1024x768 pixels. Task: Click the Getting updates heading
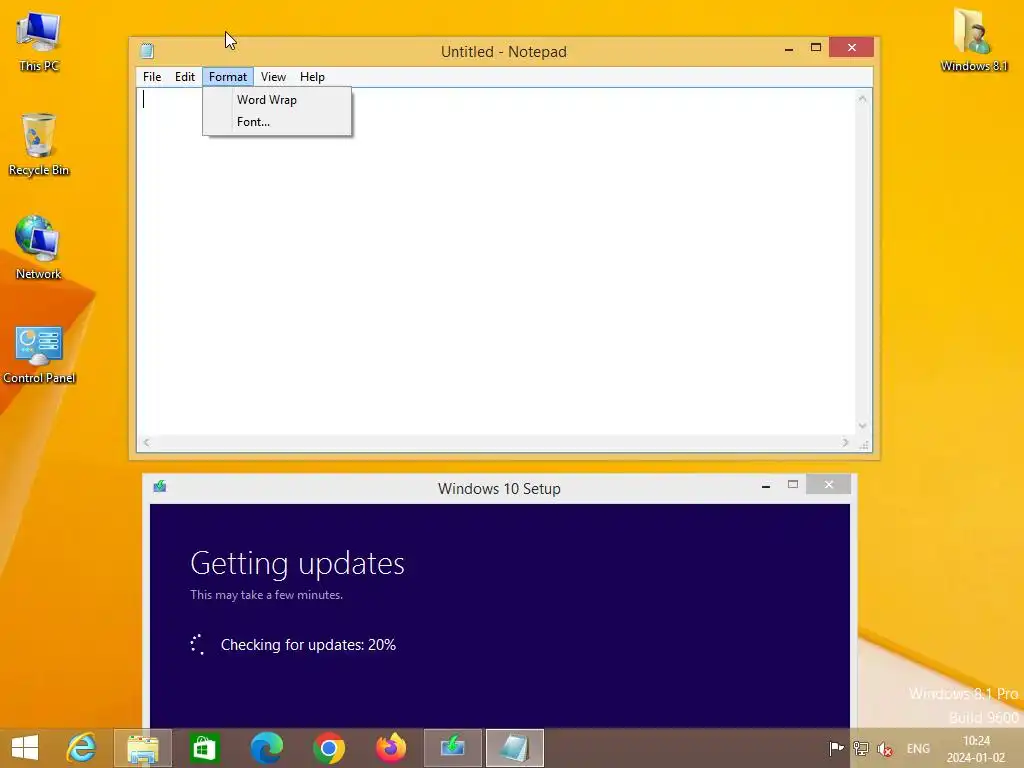click(297, 564)
